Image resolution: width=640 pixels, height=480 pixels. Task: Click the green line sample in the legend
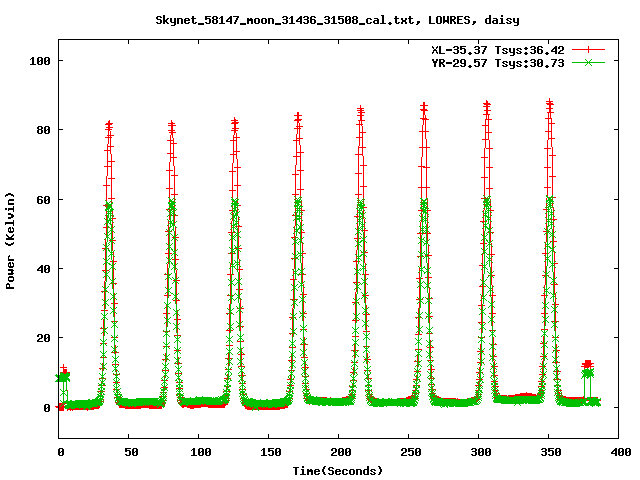589,62
